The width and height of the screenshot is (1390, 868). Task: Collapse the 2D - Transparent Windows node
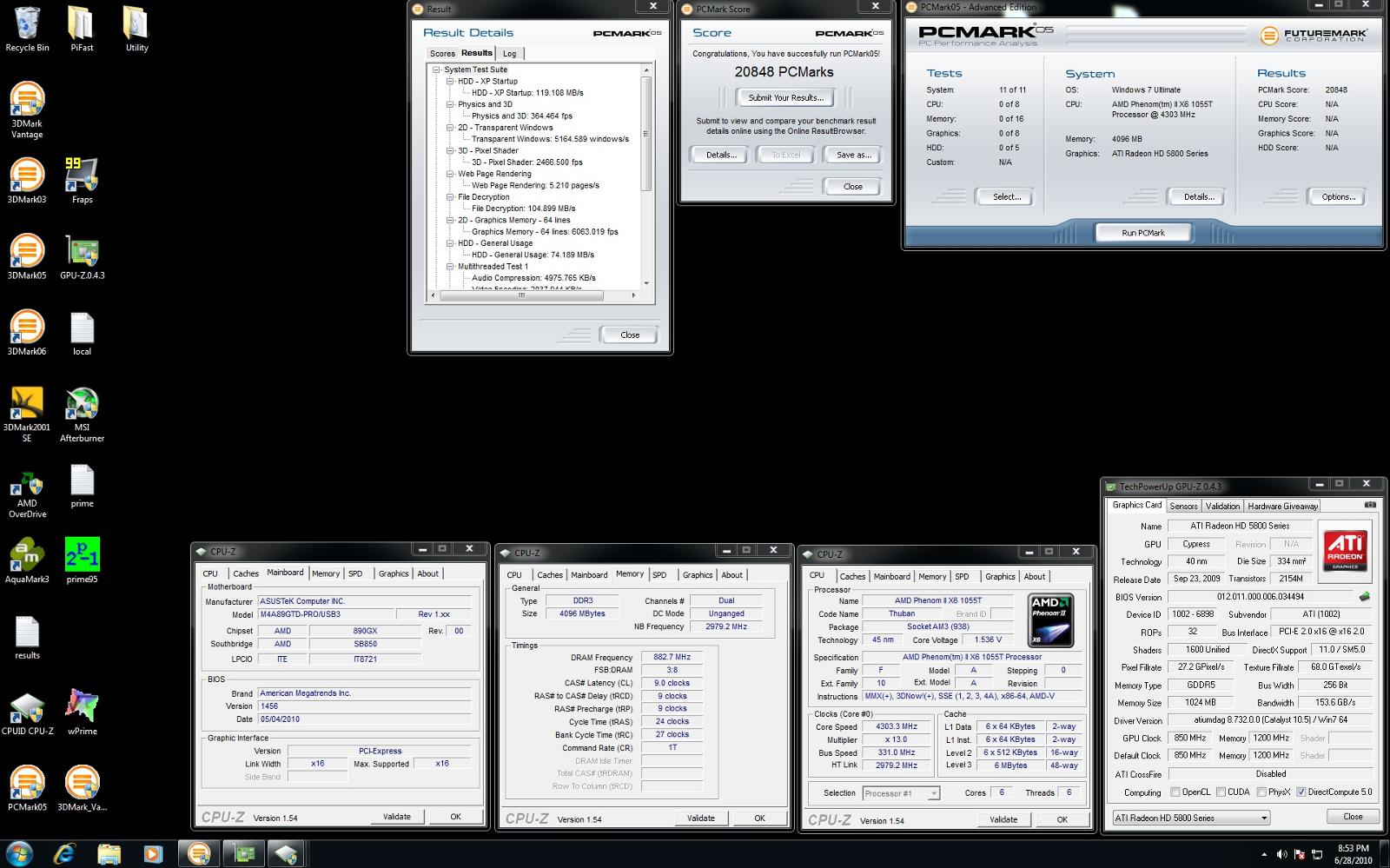451,128
